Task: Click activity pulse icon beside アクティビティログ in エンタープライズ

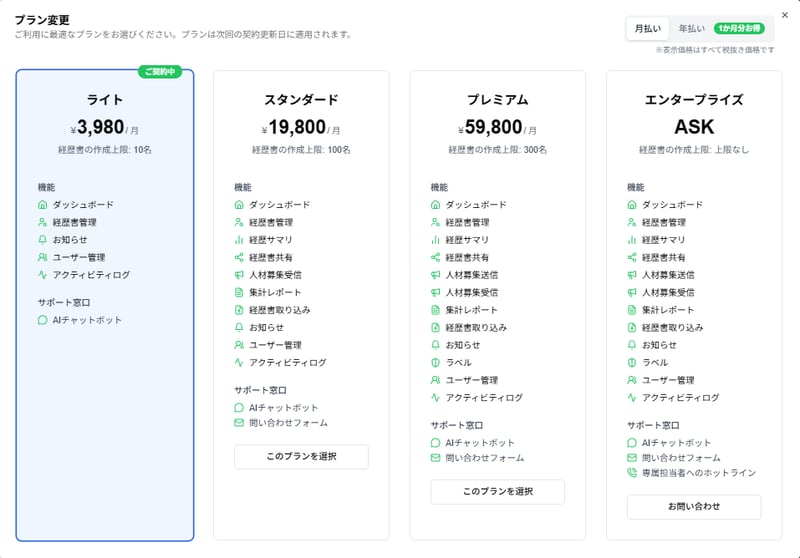Action: point(632,397)
